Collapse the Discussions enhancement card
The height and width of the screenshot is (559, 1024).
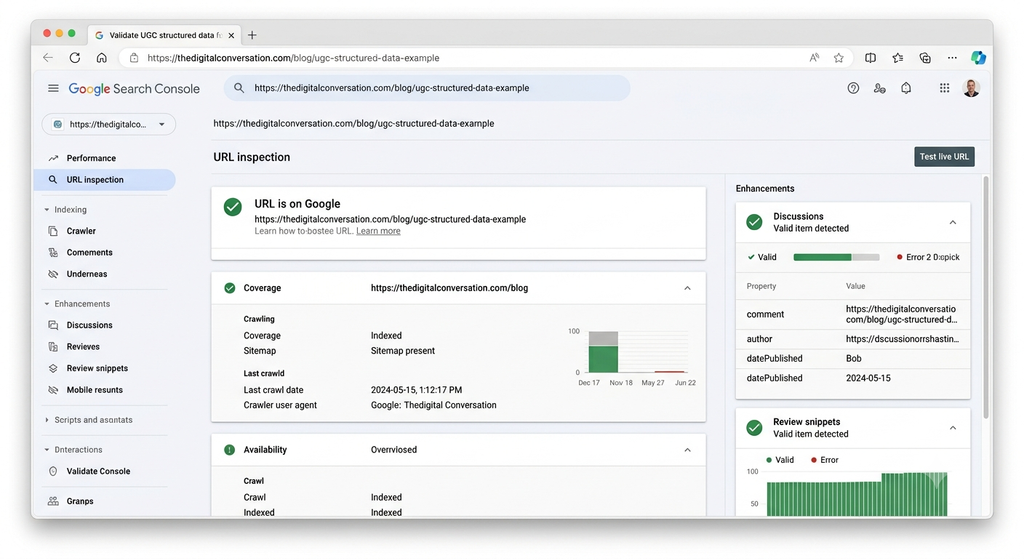[x=953, y=223]
